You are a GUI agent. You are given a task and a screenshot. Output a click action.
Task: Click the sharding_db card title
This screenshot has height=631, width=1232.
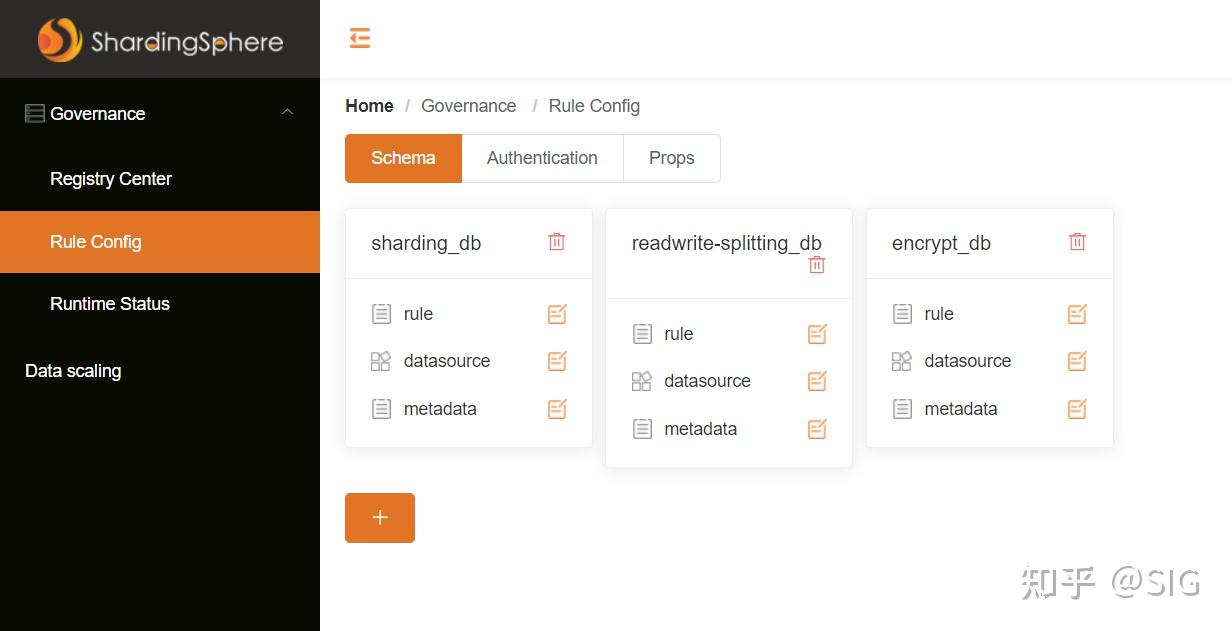426,243
